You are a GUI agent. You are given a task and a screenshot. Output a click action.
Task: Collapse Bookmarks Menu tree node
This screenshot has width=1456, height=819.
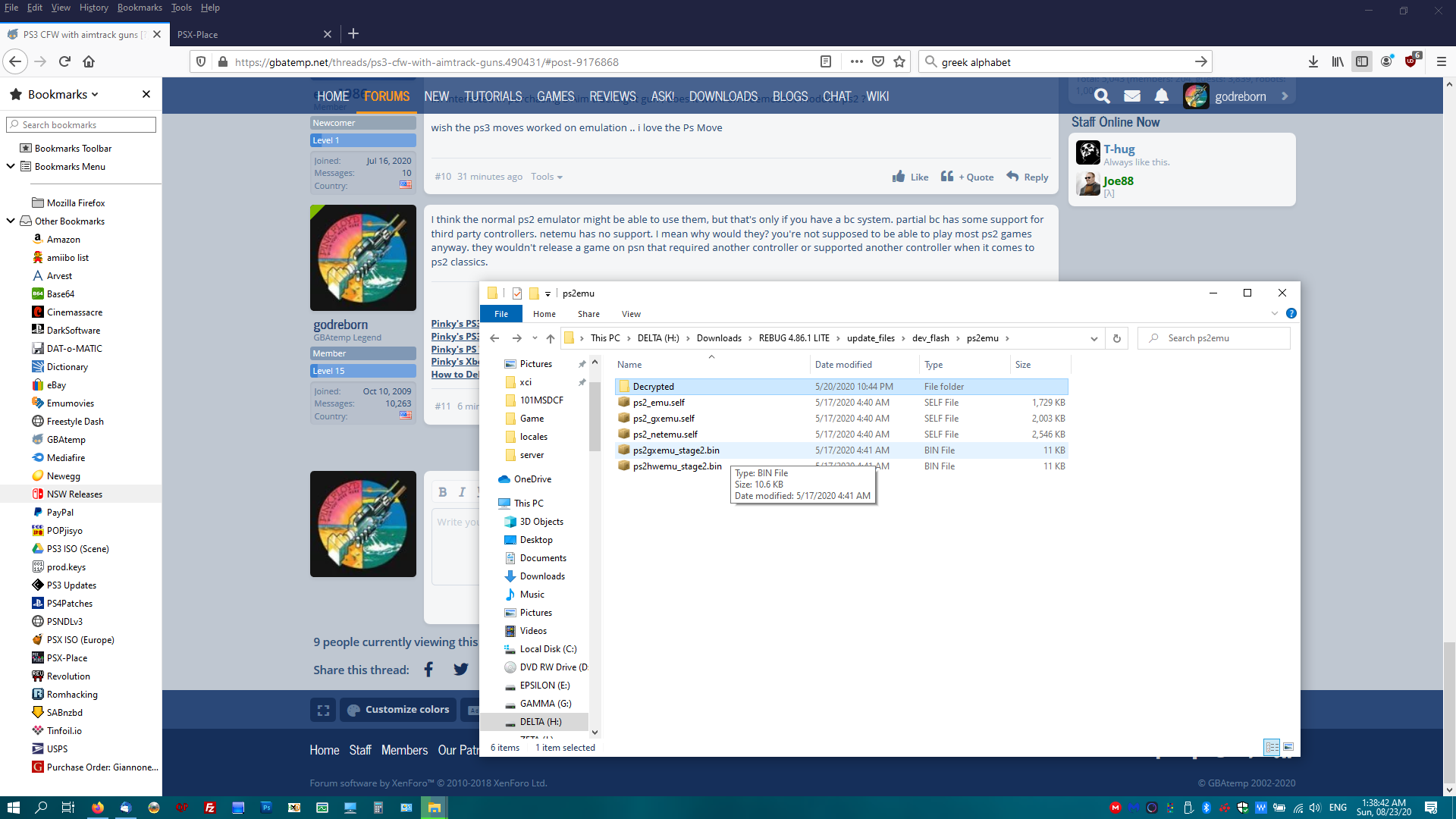(x=11, y=166)
